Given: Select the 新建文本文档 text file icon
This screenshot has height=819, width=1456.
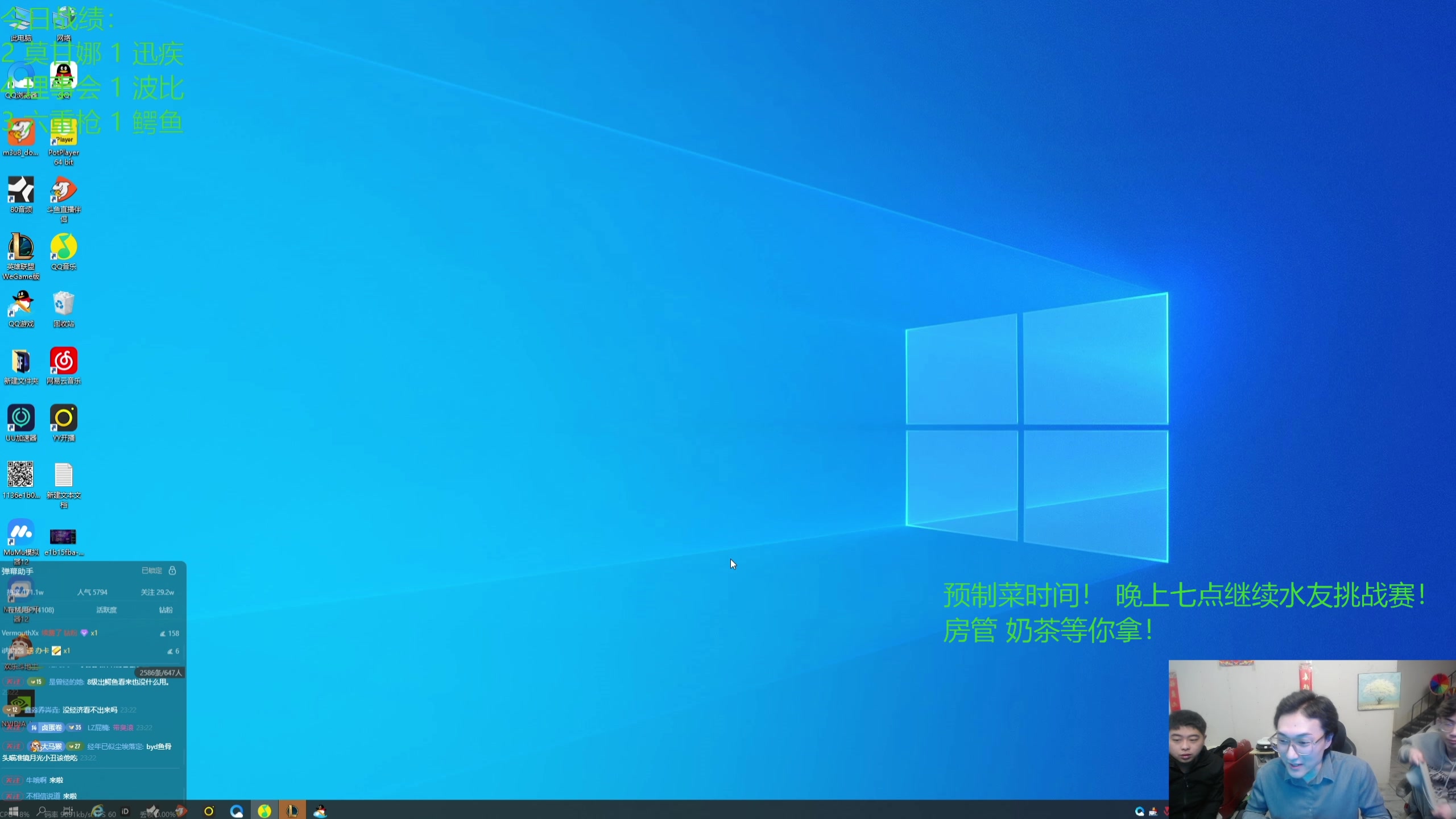Looking at the screenshot, I should click(x=64, y=485).
